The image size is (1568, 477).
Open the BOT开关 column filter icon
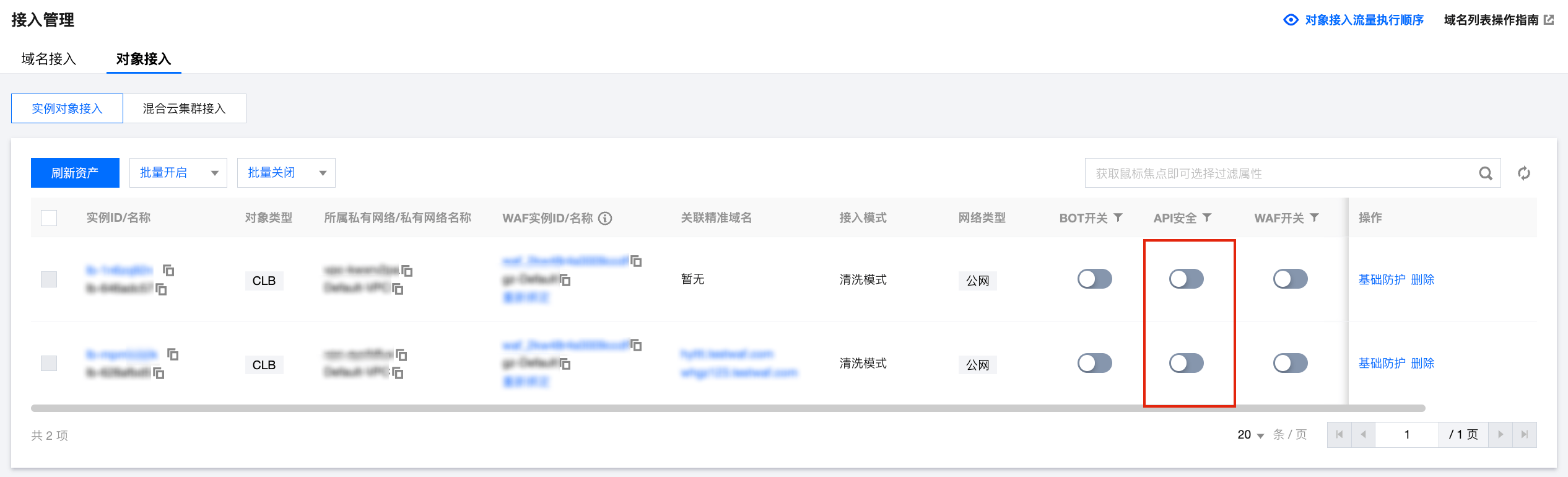click(x=1118, y=217)
